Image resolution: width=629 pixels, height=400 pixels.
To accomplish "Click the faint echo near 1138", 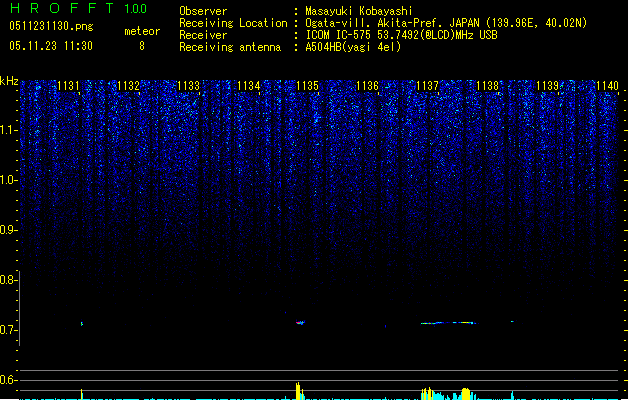I will point(512,321).
